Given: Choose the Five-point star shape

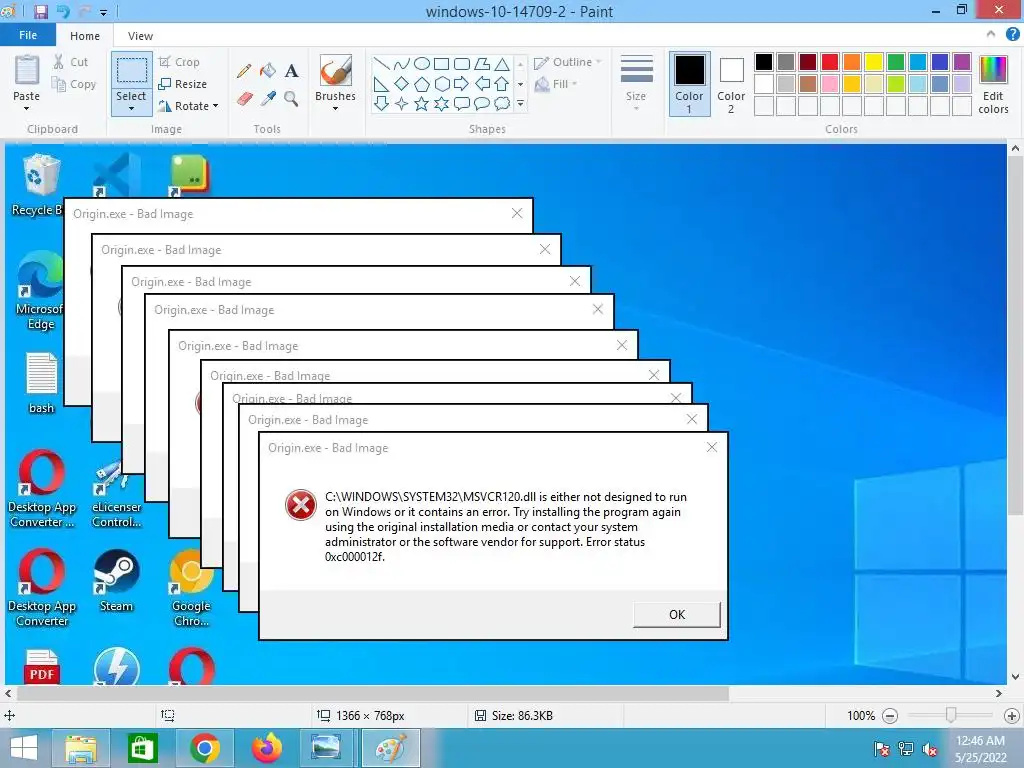Looking at the screenshot, I should click(422, 104).
